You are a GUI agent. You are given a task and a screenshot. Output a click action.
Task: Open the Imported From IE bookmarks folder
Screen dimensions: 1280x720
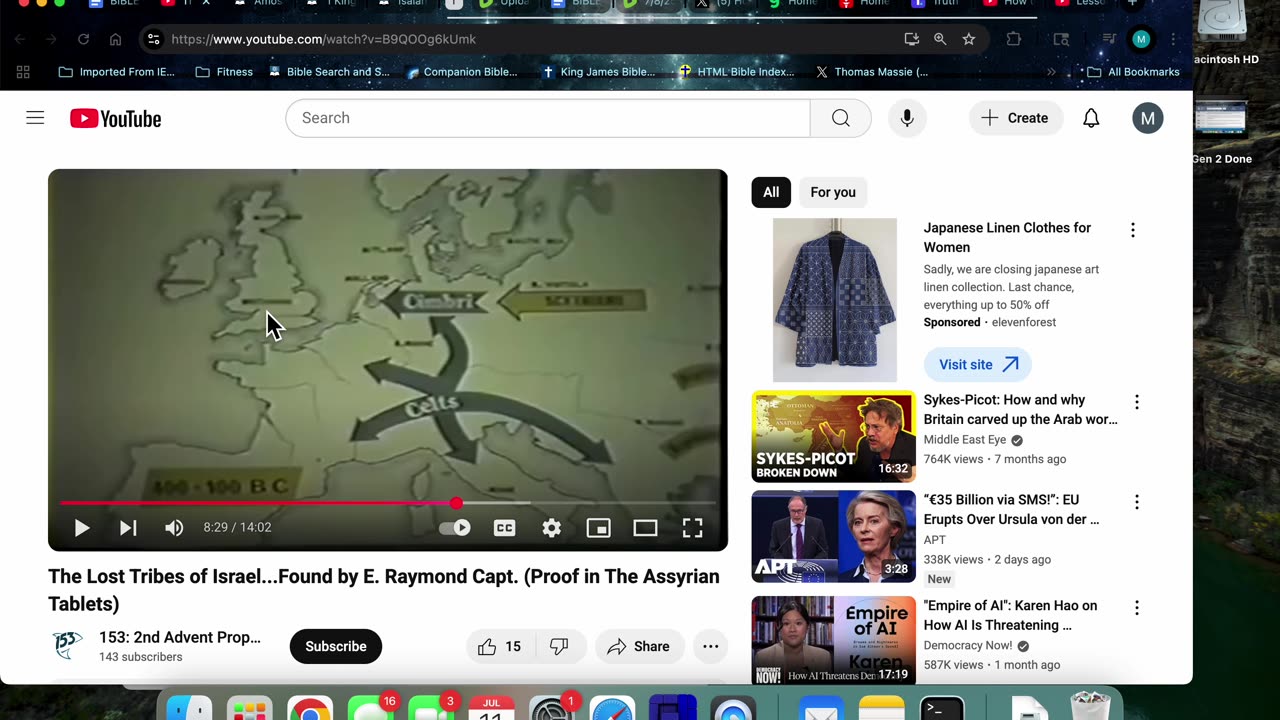point(117,72)
